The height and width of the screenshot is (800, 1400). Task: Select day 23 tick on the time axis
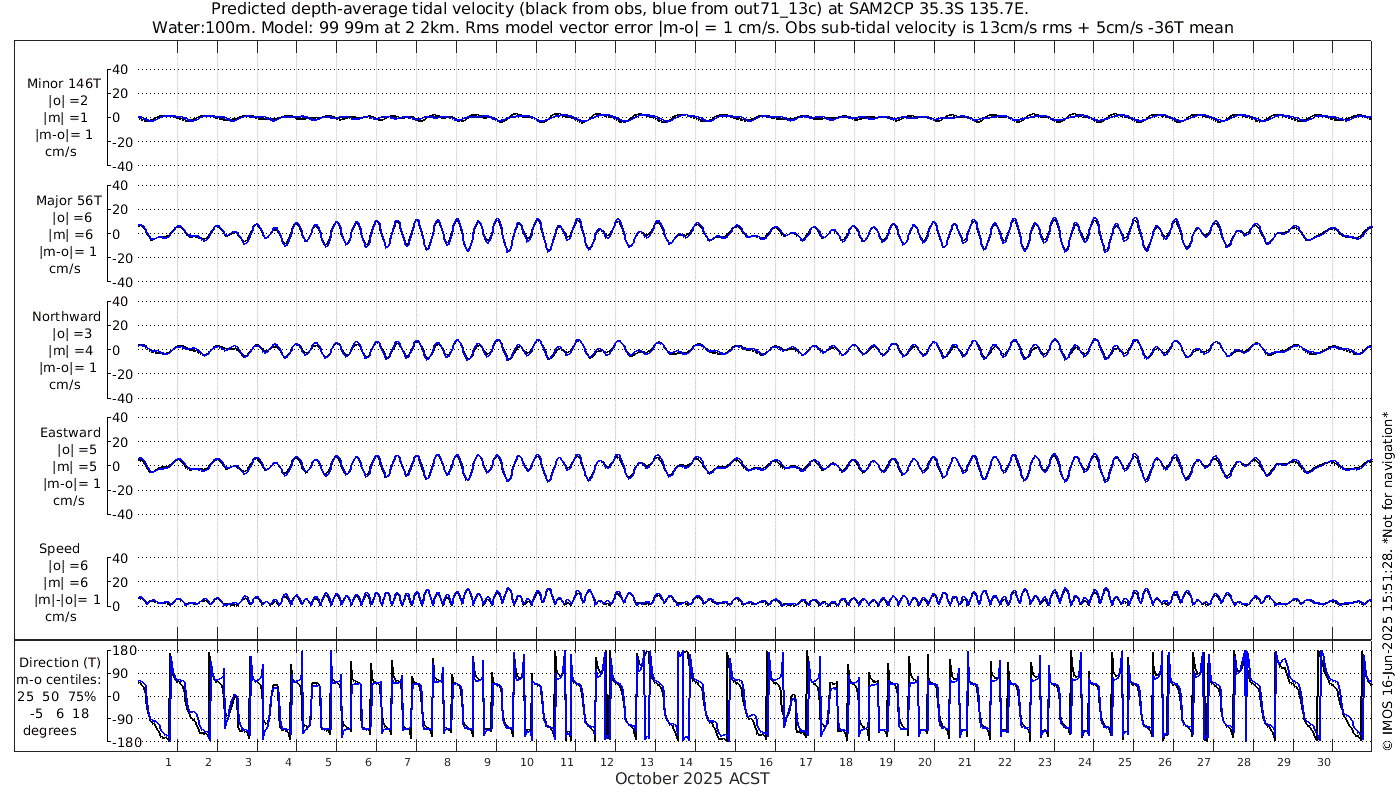click(1045, 762)
